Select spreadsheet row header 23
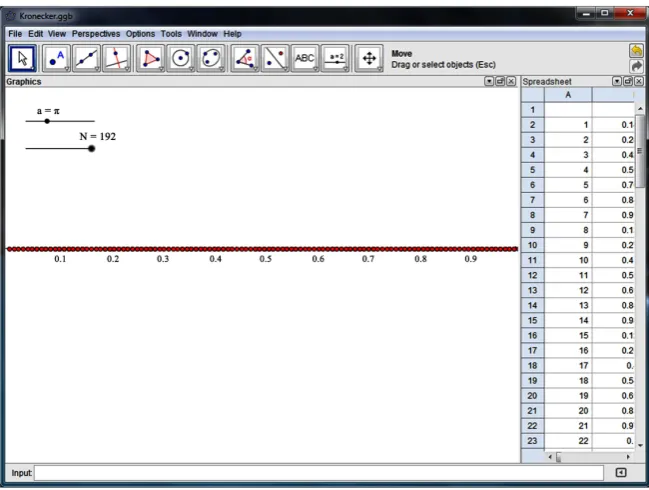The height and width of the screenshot is (490, 649). pyautogui.click(x=532, y=441)
